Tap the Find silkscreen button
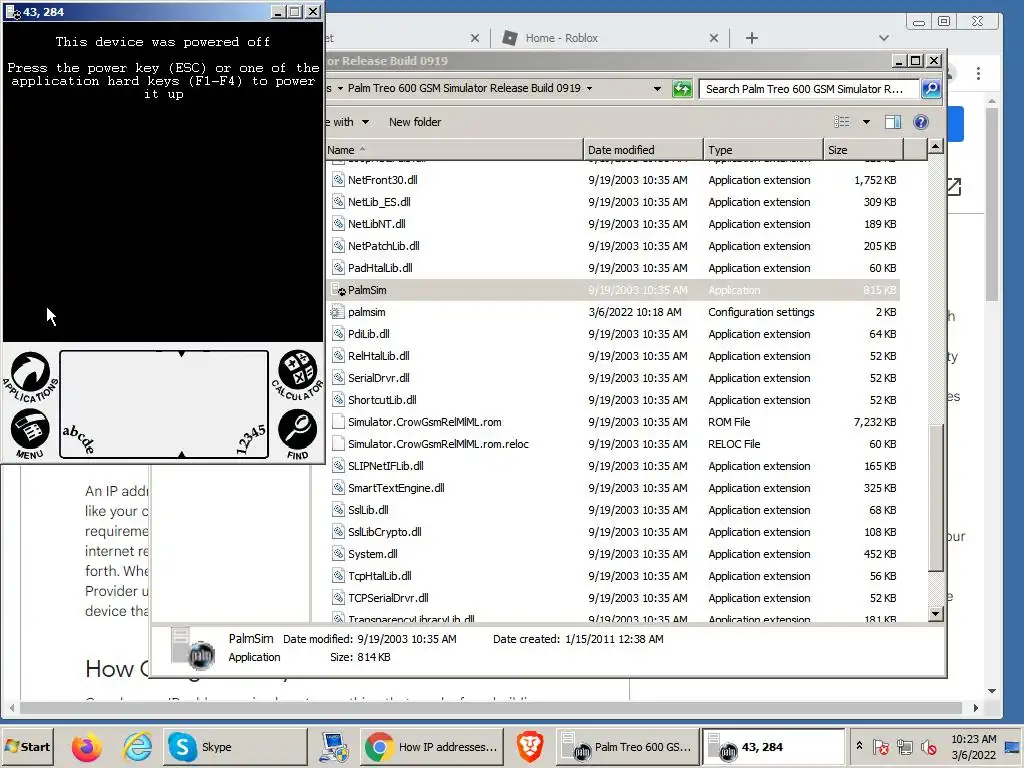 point(298,434)
